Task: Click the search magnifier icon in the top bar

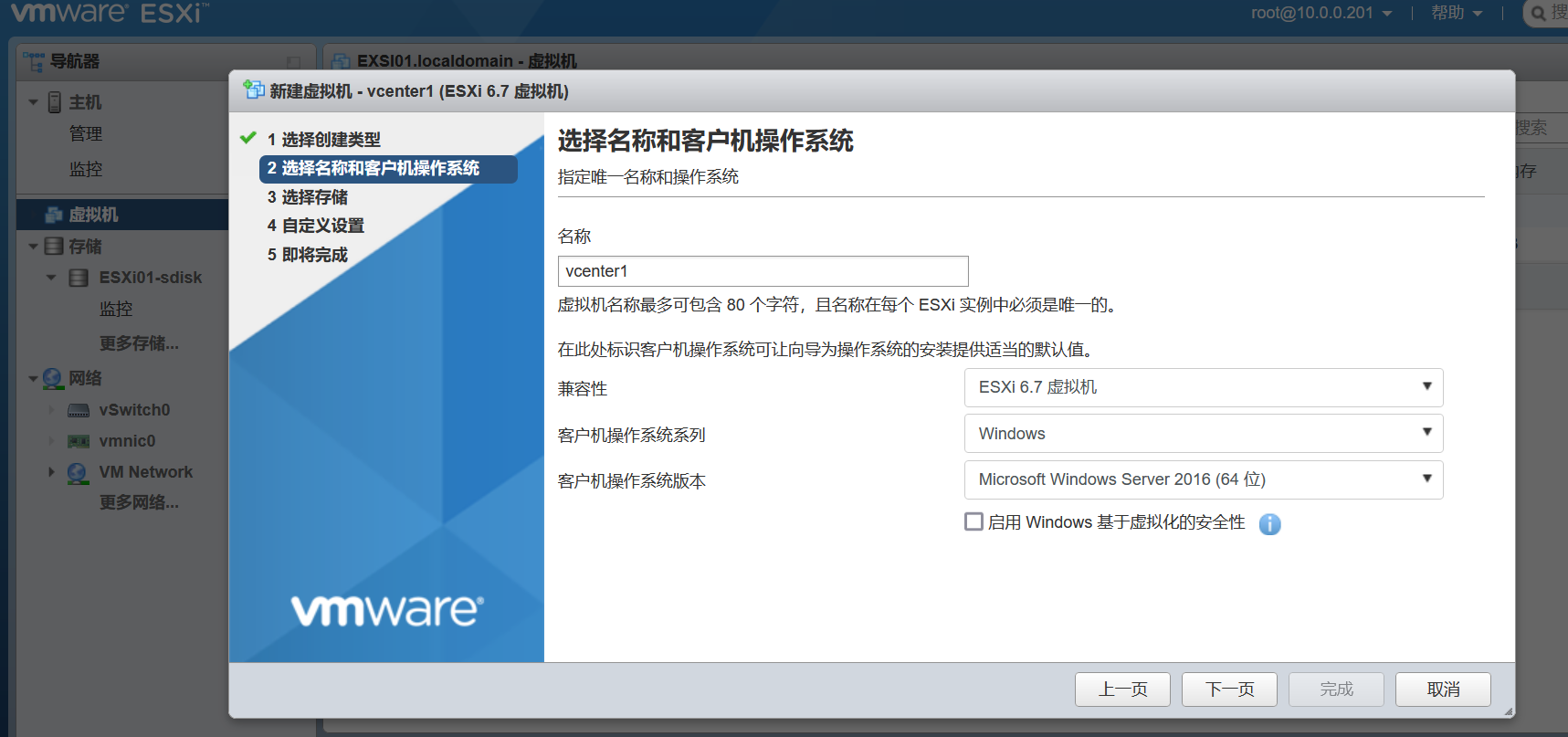Action: point(1538,13)
